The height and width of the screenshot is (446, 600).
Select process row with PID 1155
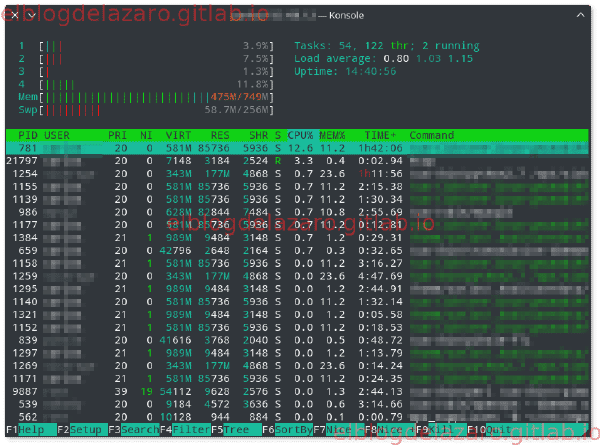click(297, 187)
